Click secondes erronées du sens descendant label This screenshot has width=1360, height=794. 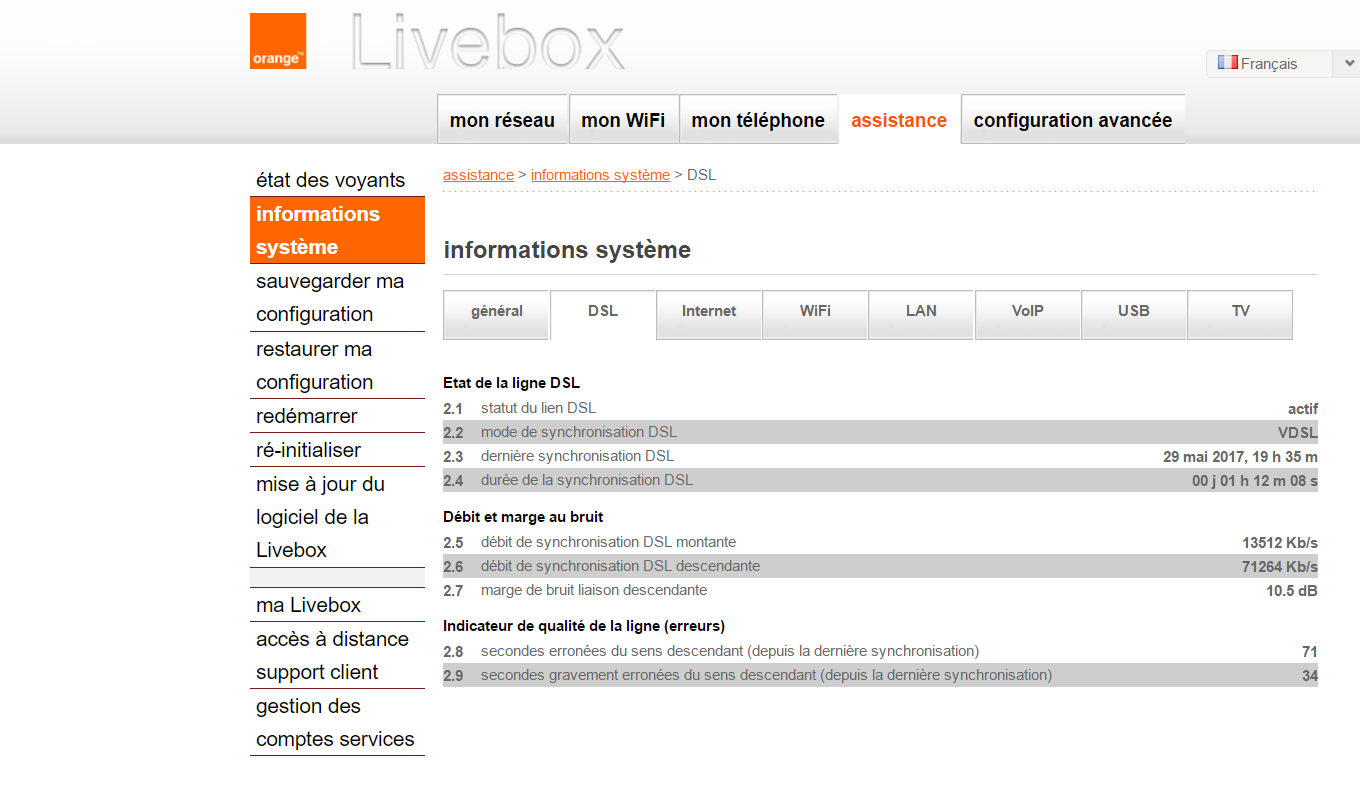coord(730,651)
